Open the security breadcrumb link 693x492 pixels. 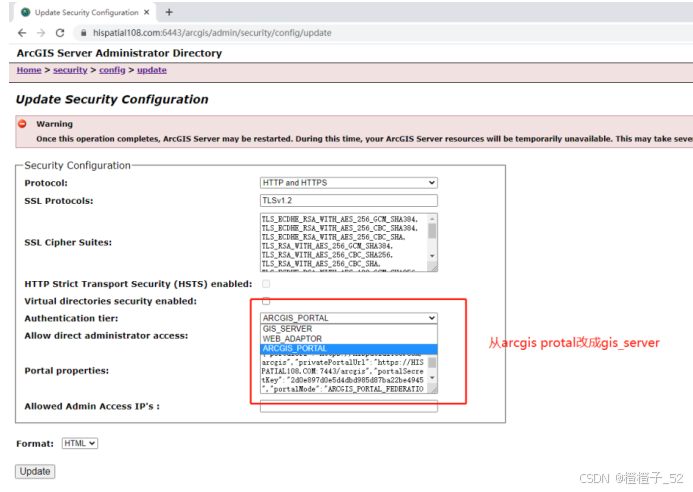tap(70, 70)
